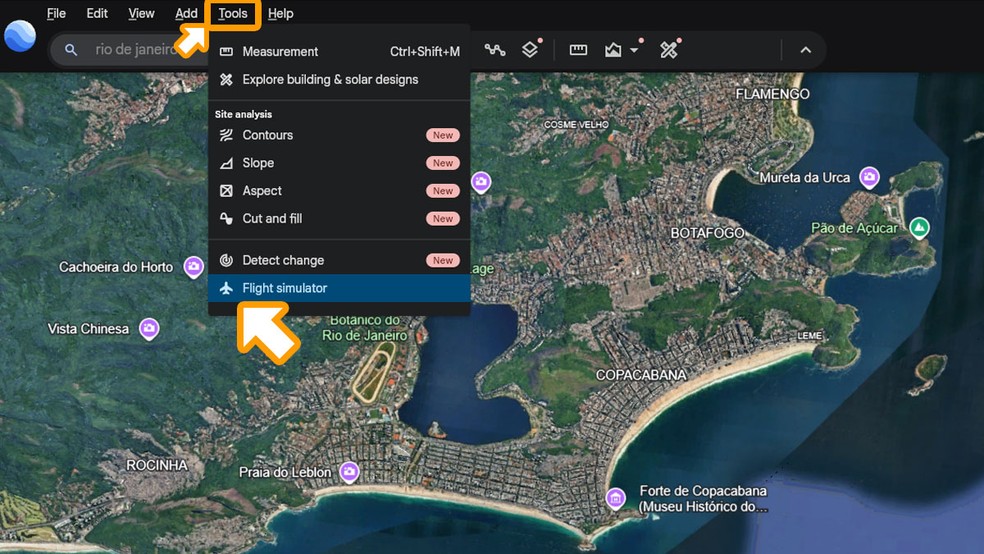Click the Pão de Açúcar green marker

(919, 228)
